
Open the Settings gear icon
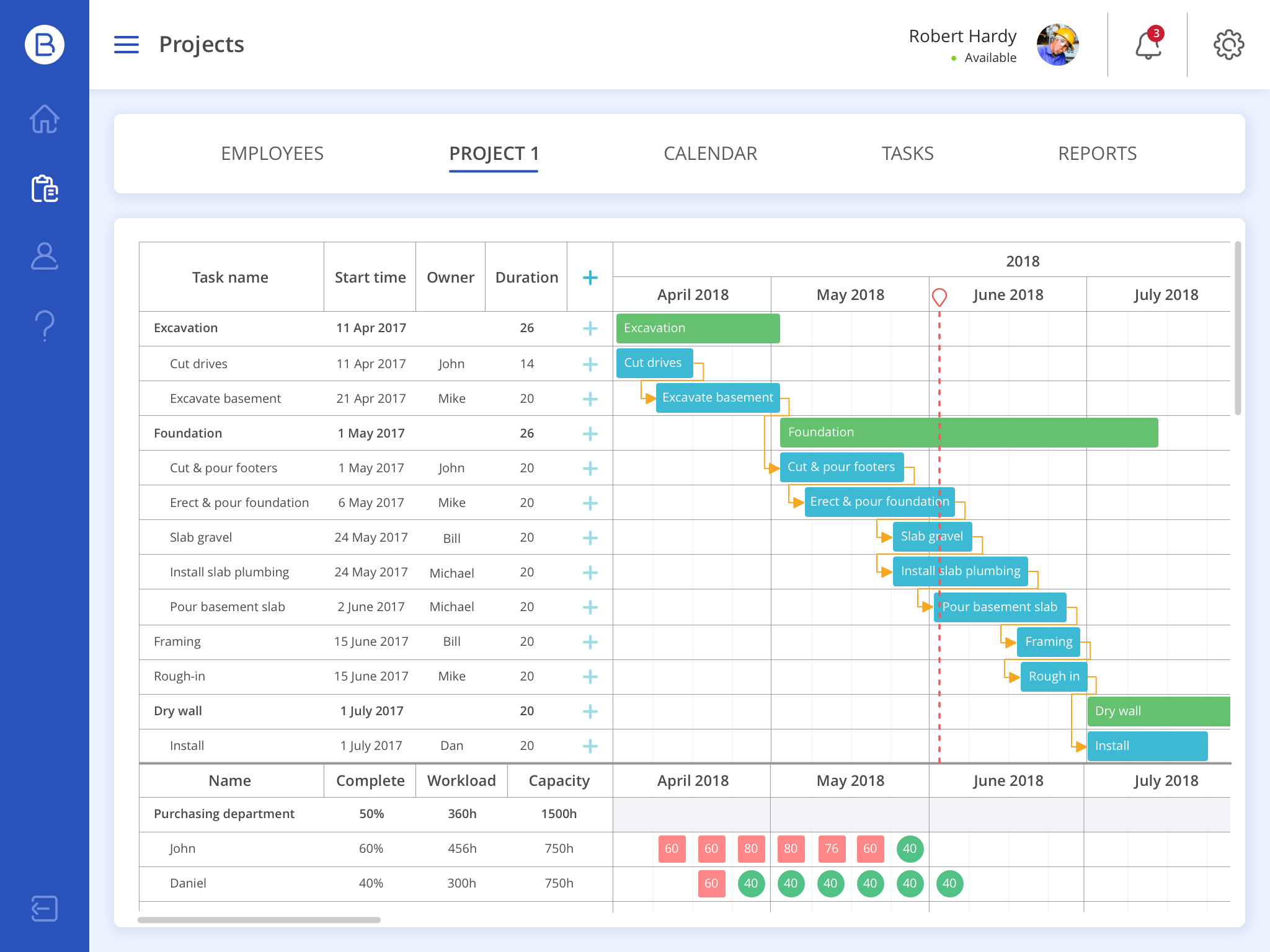coord(1228,44)
